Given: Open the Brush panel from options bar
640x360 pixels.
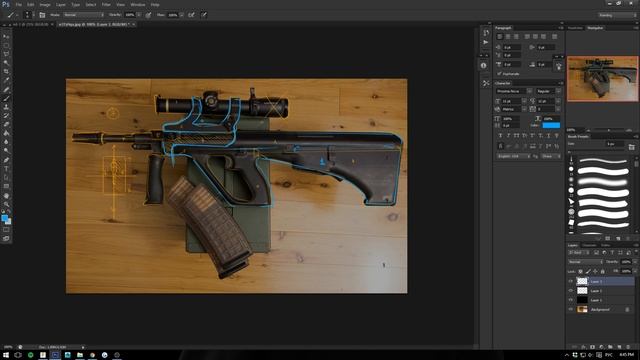Looking at the screenshot, I should click(42, 15).
